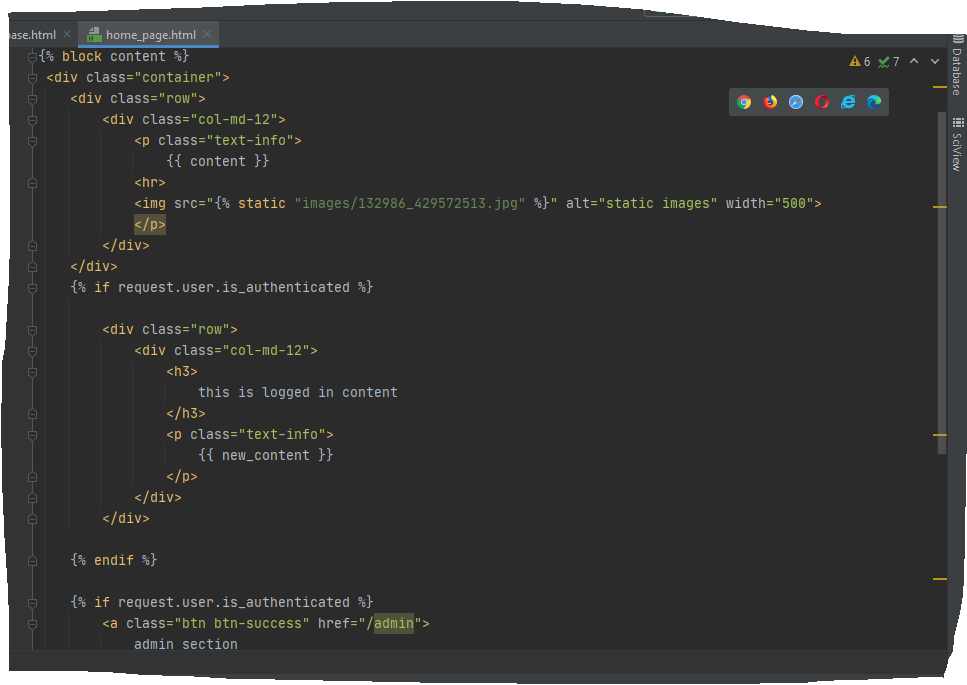967x685 pixels.
Task: Click the editor vertical scrollbar thumb
Action: [941, 280]
